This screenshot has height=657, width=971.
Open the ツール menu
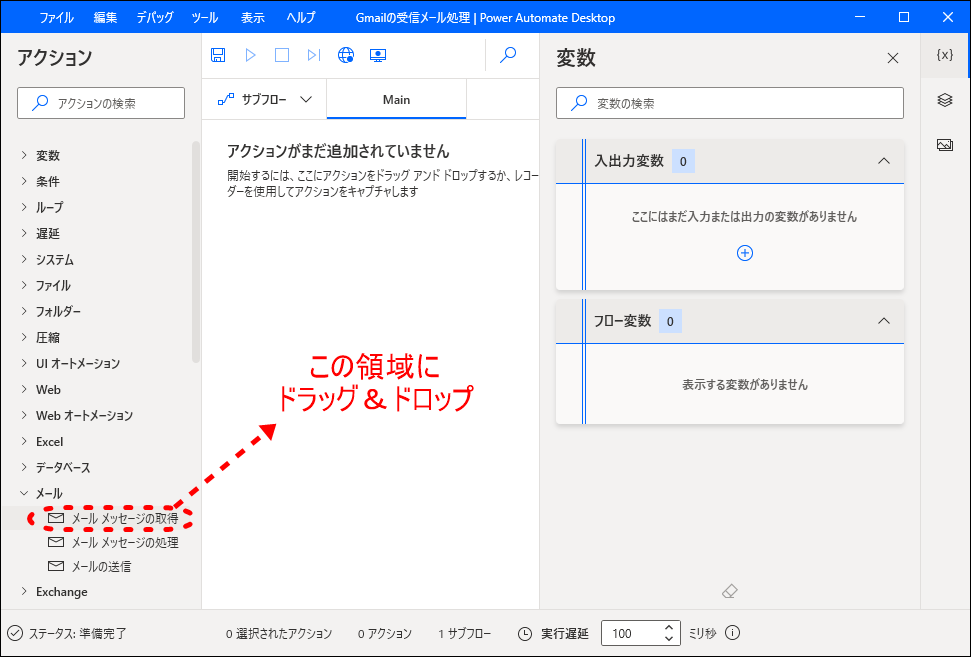click(204, 17)
